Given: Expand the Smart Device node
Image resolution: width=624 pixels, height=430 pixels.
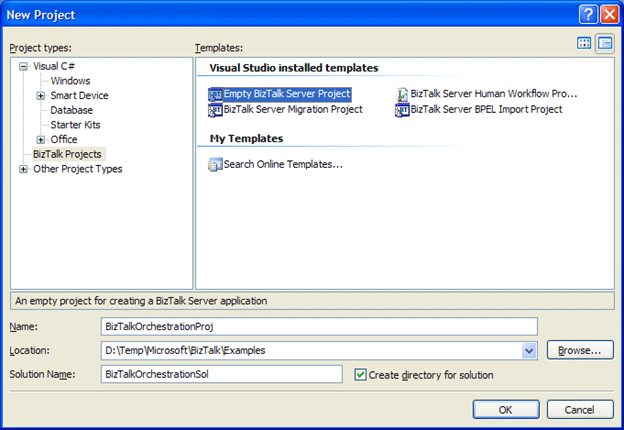Looking at the screenshot, I should coord(41,96).
